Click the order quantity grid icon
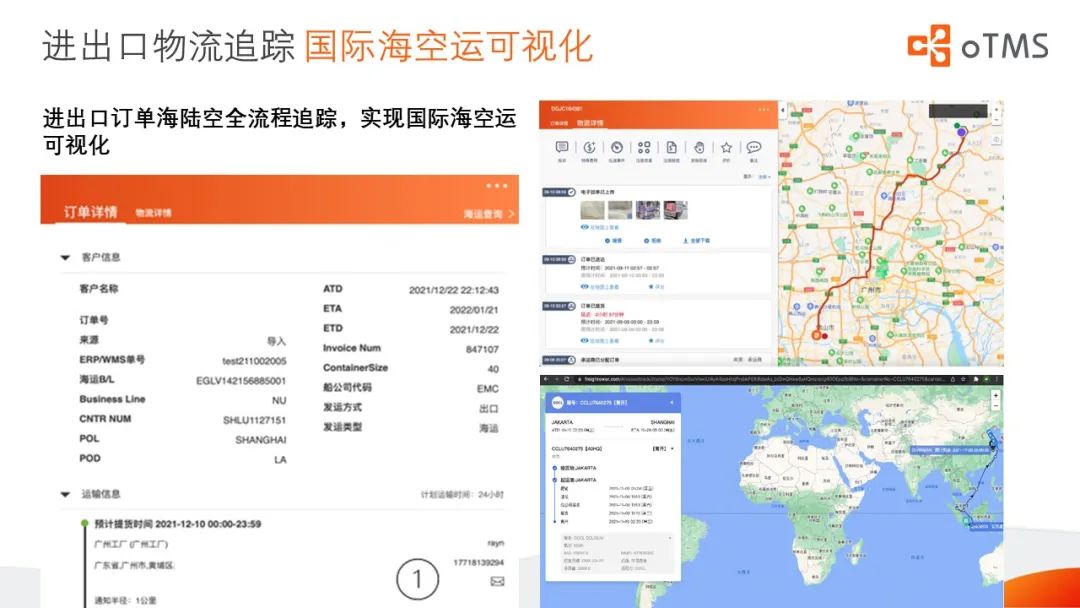Image resolution: width=1080 pixels, height=608 pixels. tap(644, 147)
